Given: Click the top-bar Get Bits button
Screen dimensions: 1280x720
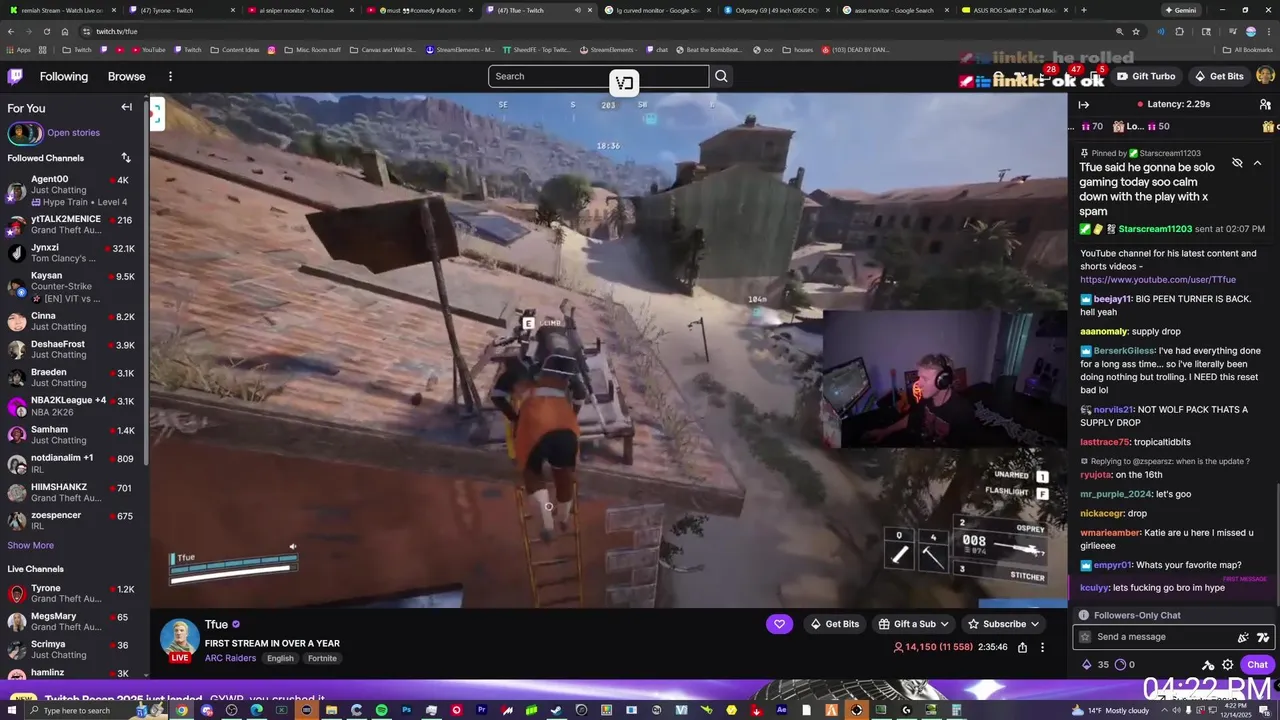Looking at the screenshot, I should point(1219,76).
